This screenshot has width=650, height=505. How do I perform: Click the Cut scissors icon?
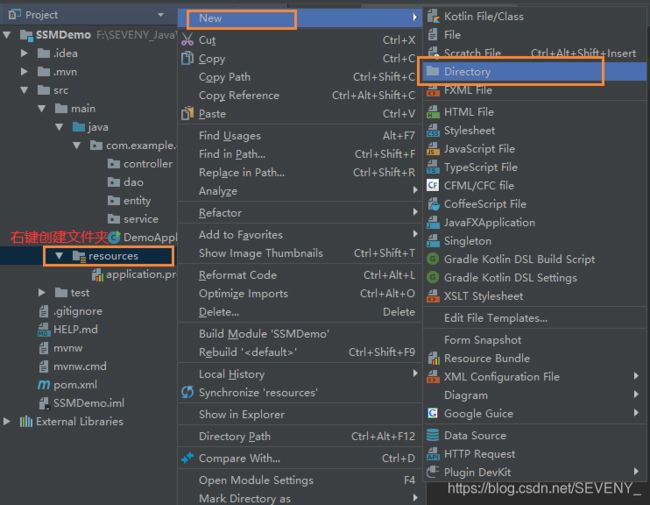tap(187, 40)
